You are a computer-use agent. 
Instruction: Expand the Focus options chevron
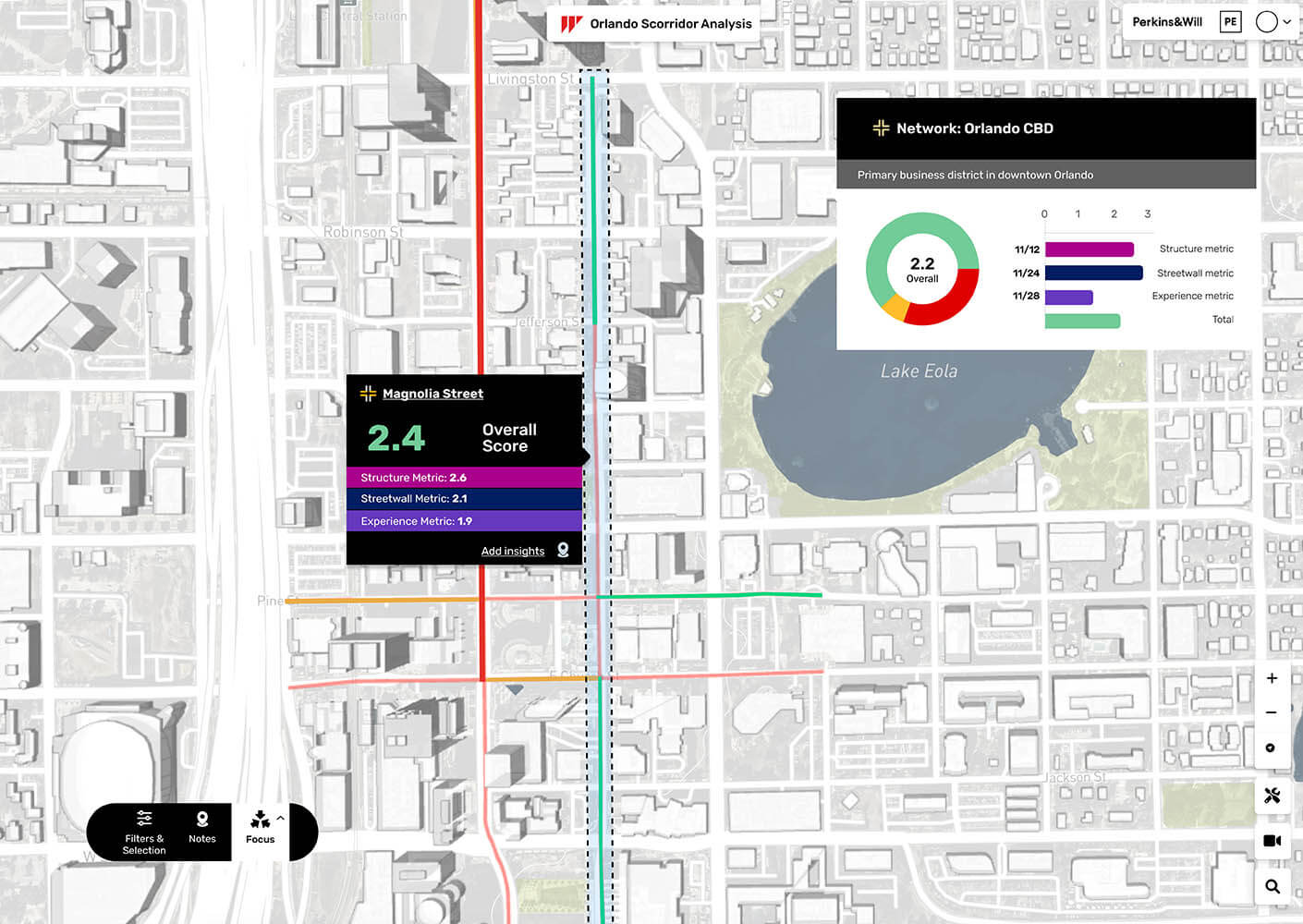pyautogui.click(x=280, y=818)
